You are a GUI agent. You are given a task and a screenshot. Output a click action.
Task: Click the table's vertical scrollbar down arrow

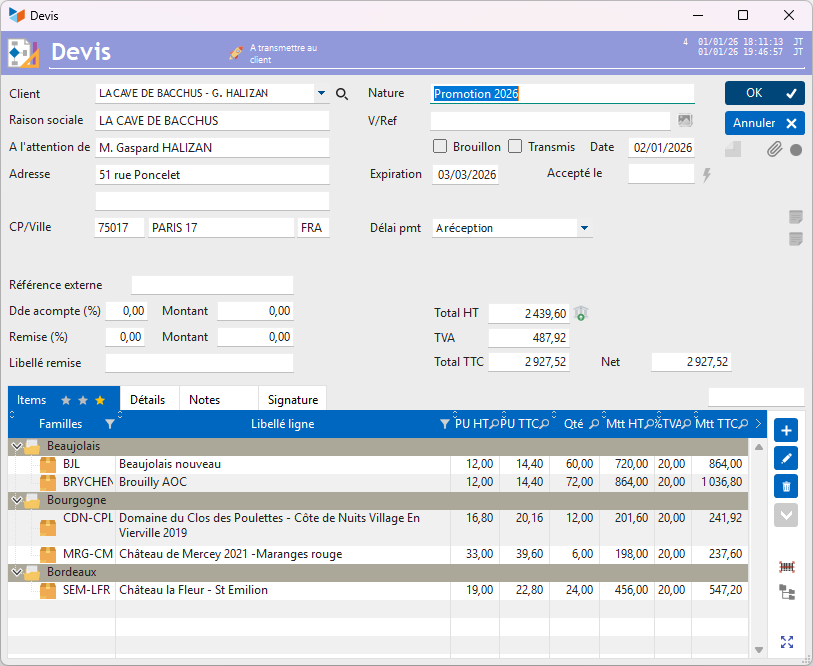click(758, 650)
